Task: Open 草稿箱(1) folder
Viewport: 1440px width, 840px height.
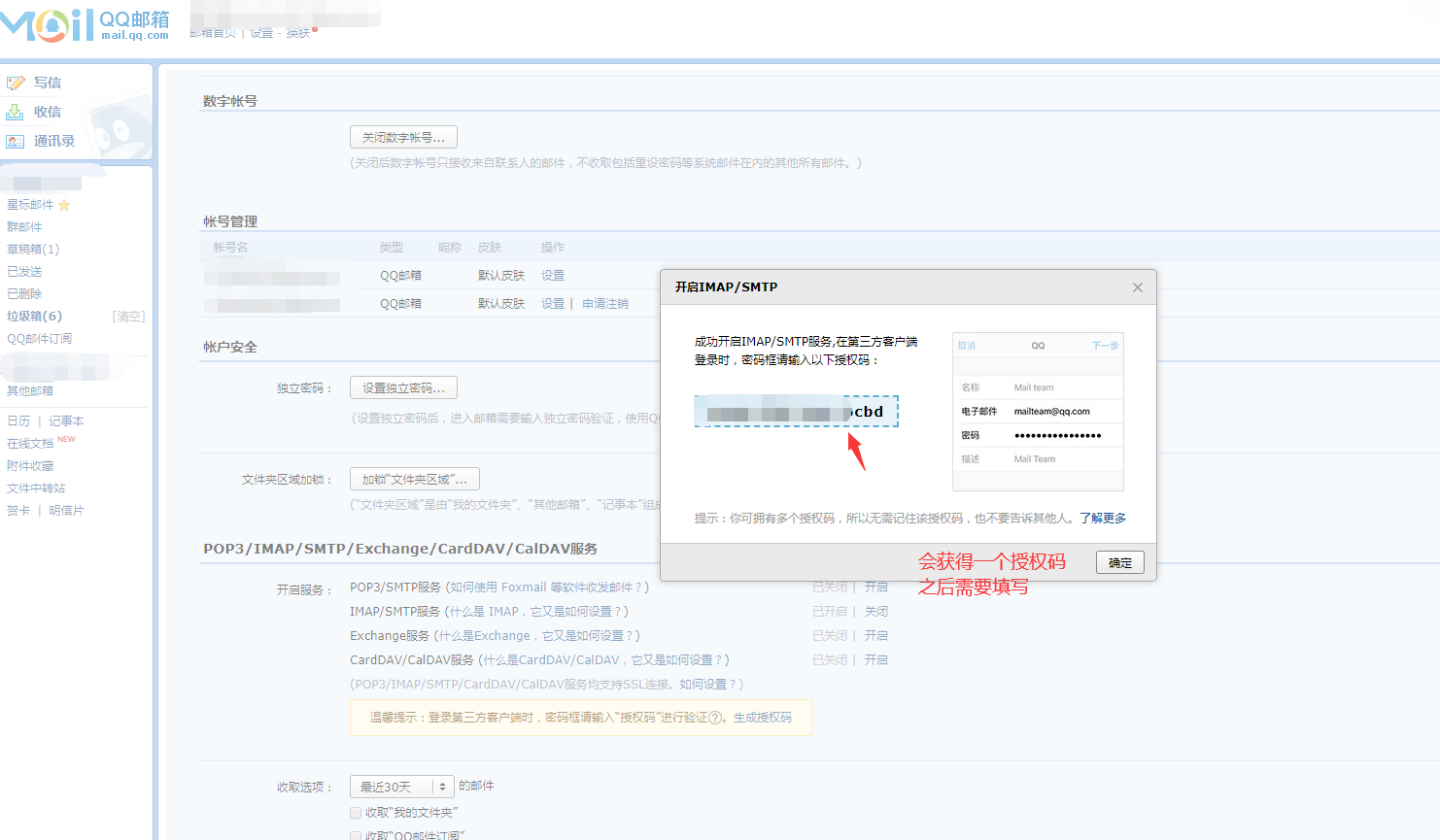Action: [33, 250]
